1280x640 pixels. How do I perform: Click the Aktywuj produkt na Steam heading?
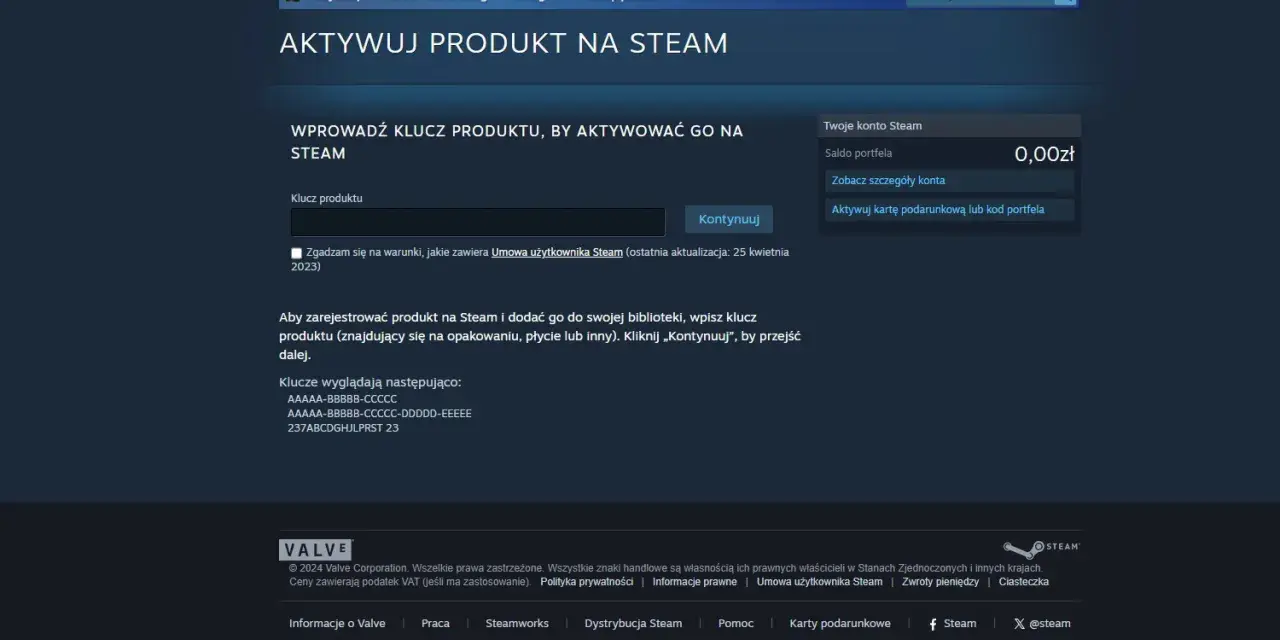click(504, 43)
